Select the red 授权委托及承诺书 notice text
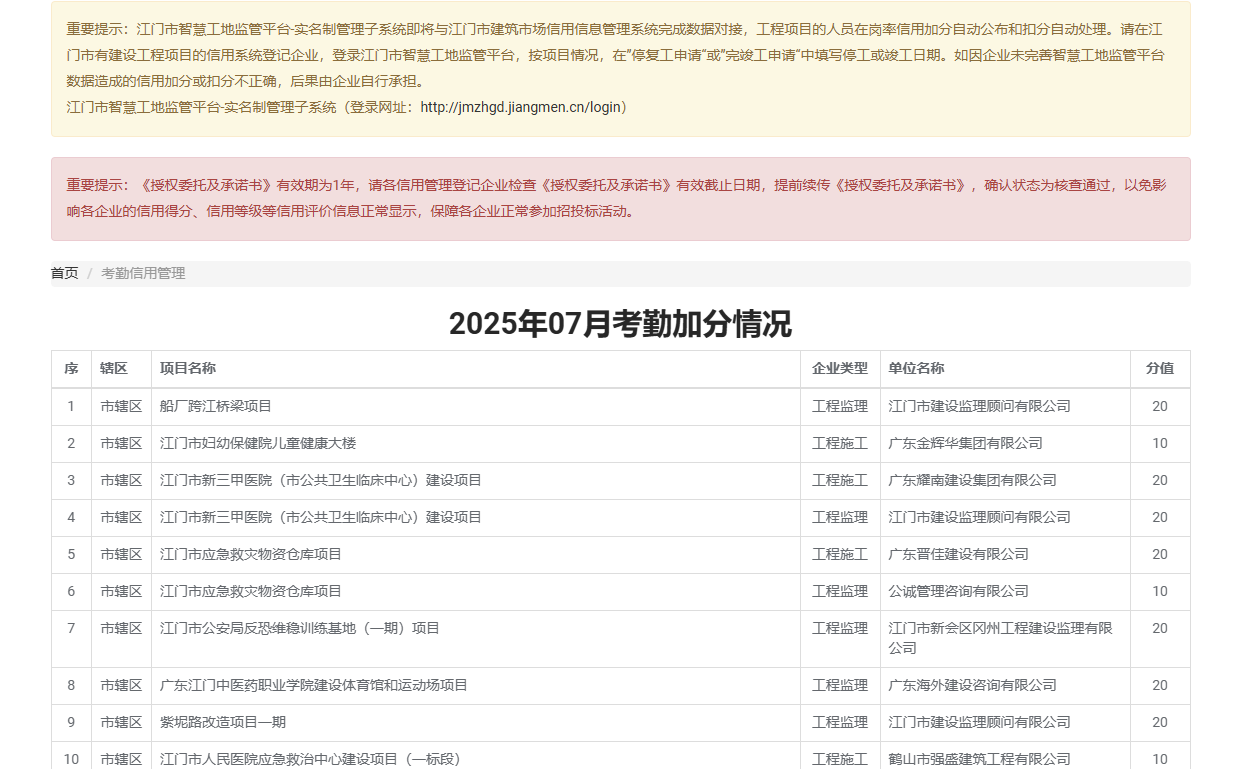Viewport: 1239px width, 769px height. pos(617,198)
